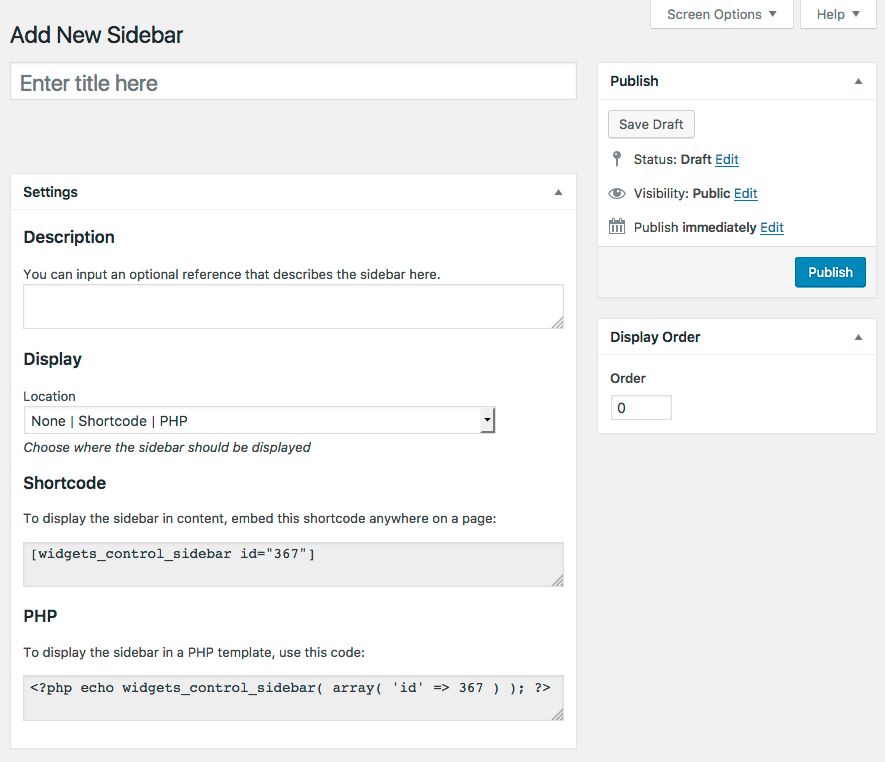The width and height of the screenshot is (885, 762).
Task: Edit the publish immediately schedule
Action: coord(772,227)
